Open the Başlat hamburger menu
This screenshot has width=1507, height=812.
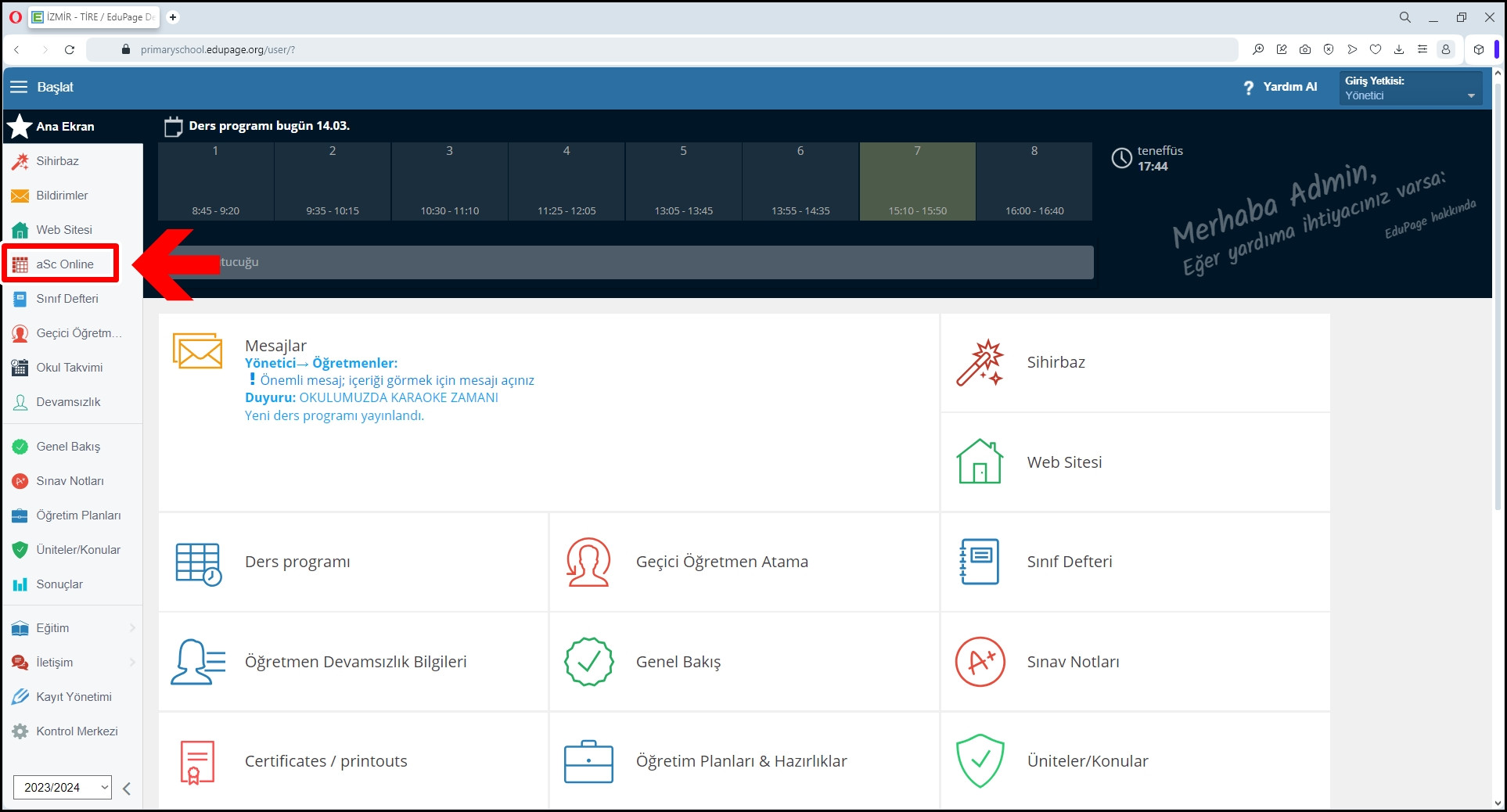pos(19,87)
